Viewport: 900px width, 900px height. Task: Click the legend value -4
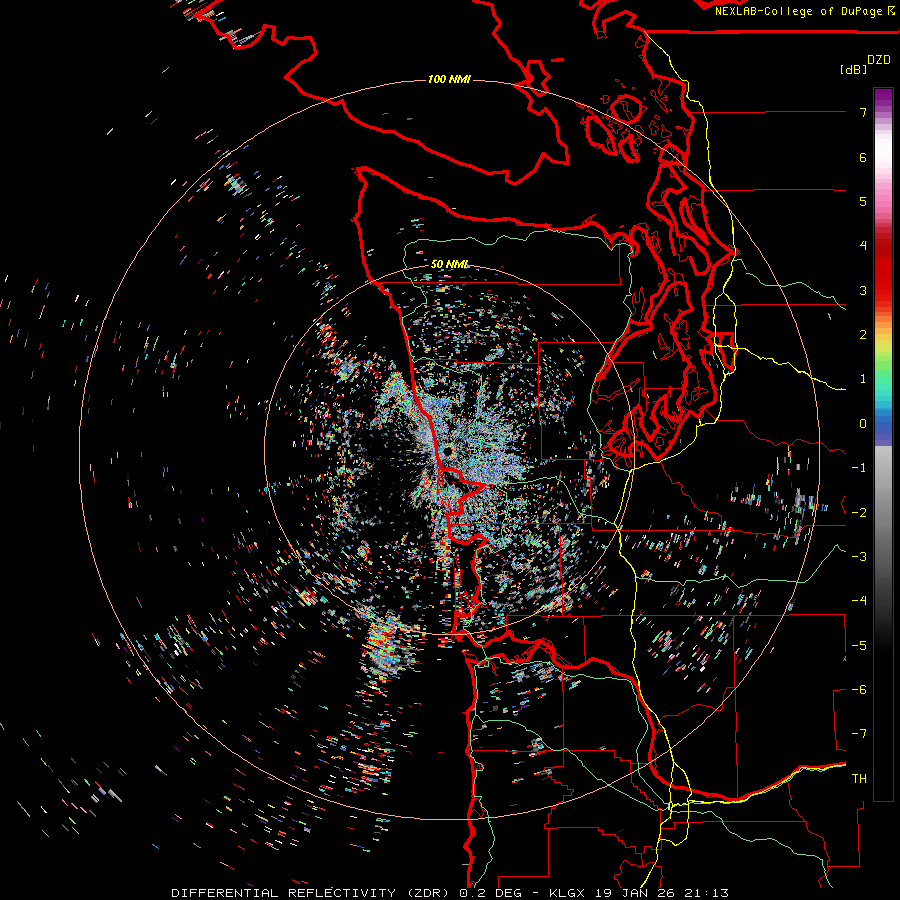859,601
